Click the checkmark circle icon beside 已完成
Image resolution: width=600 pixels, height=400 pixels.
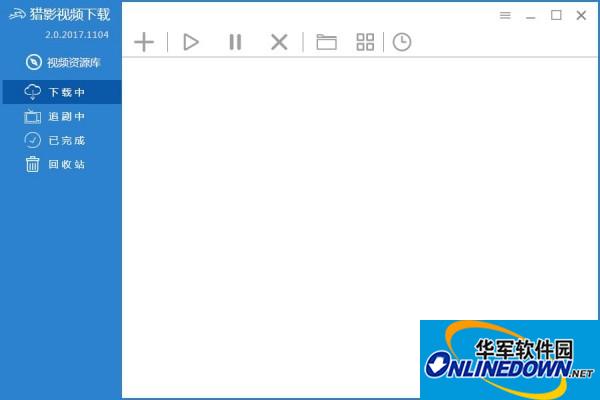pyautogui.click(x=33, y=140)
